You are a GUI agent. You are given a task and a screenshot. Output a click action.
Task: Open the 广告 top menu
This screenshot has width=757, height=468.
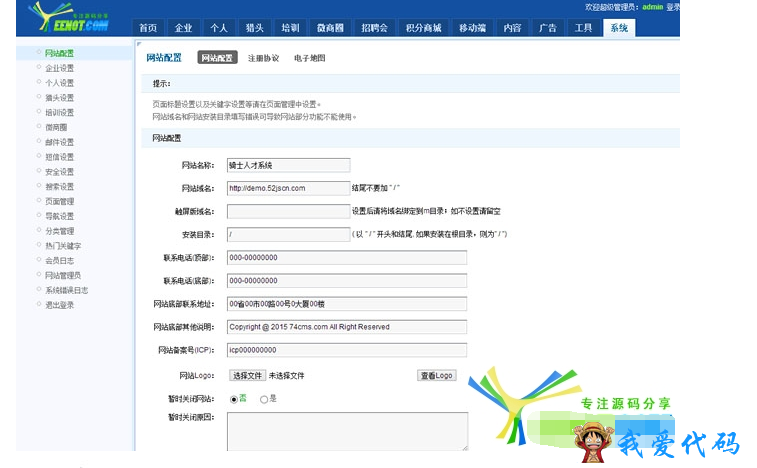pyautogui.click(x=547, y=28)
